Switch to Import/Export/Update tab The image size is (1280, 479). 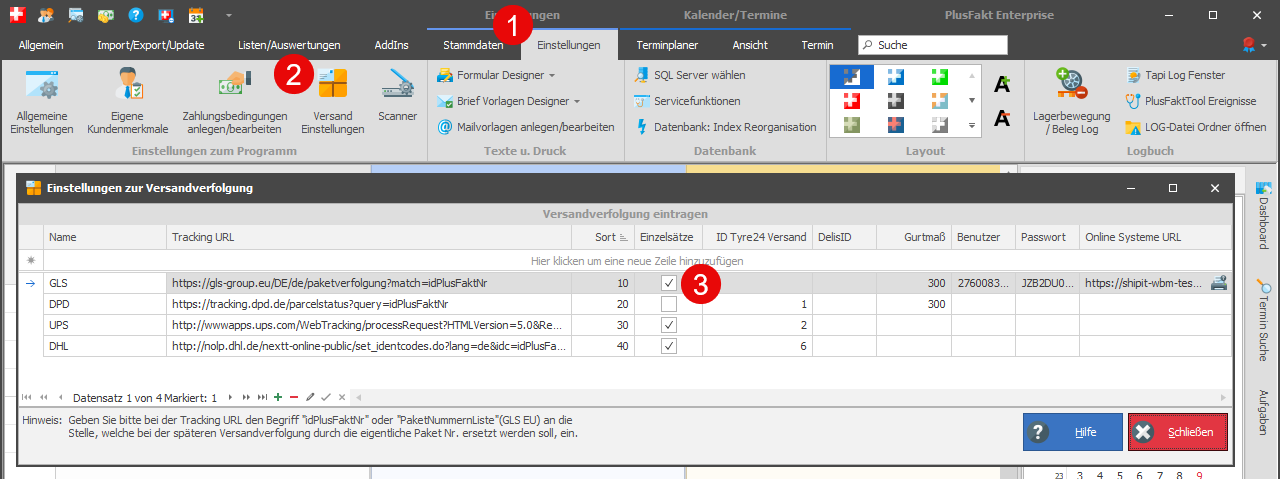pos(149,45)
